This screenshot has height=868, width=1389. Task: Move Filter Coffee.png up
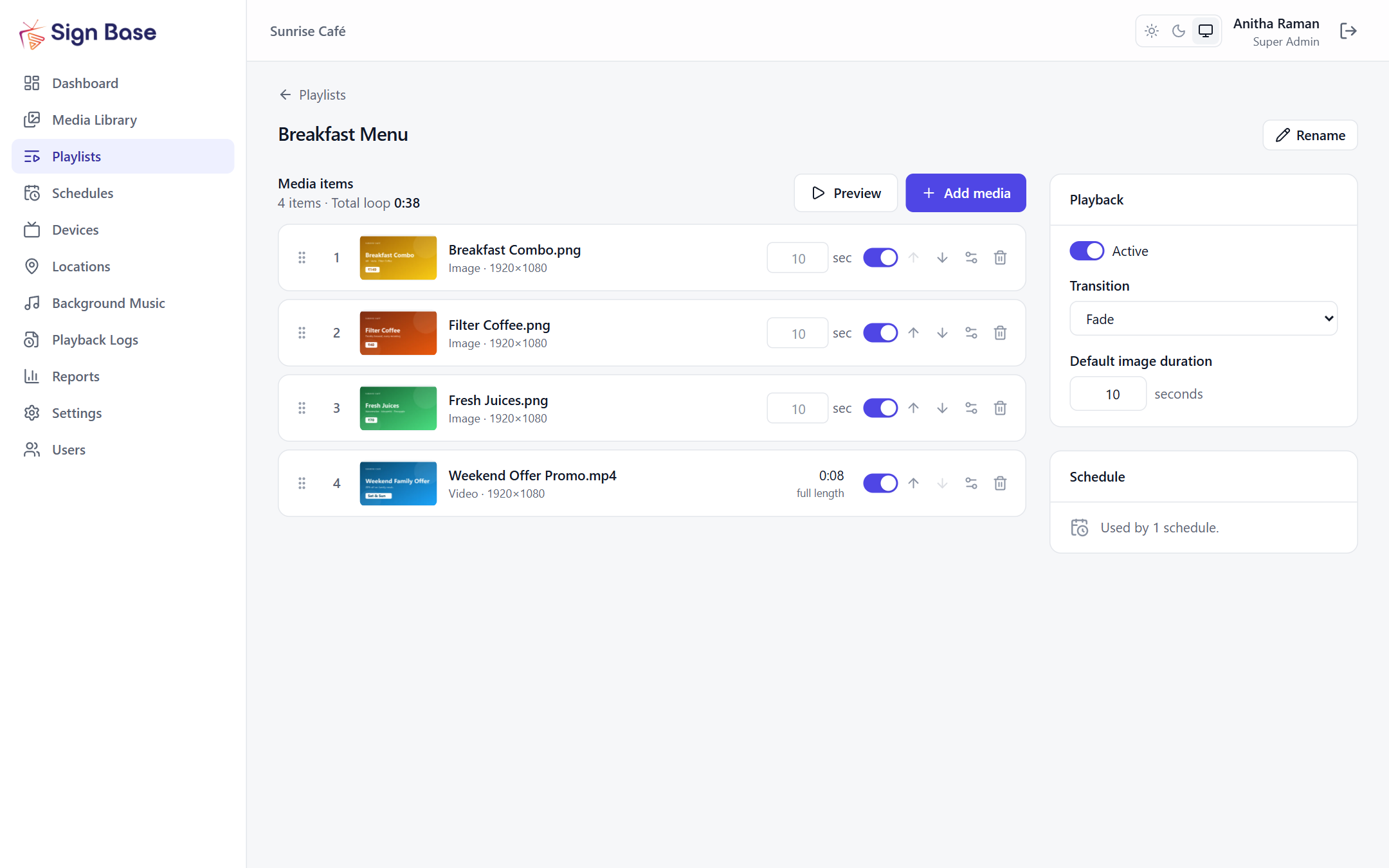914,333
